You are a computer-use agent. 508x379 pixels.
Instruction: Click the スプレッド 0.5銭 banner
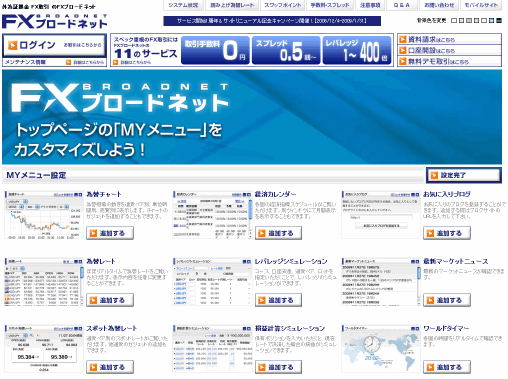pyautogui.click(x=286, y=50)
